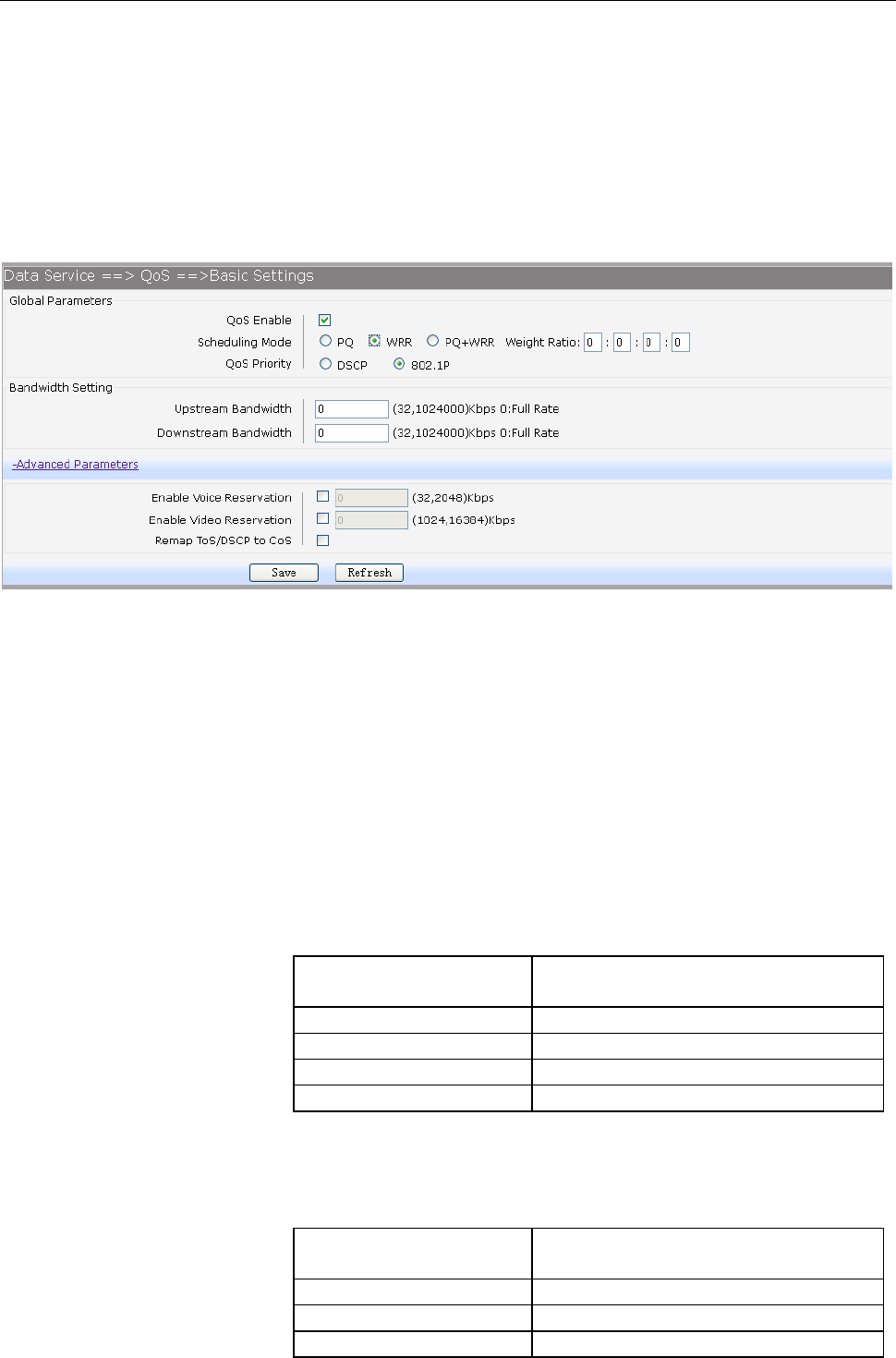This screenshot has height=1358, width=896.
Task: Click the second Weight Ratio field
Action: pyautogui.click(x=623, y=343)
